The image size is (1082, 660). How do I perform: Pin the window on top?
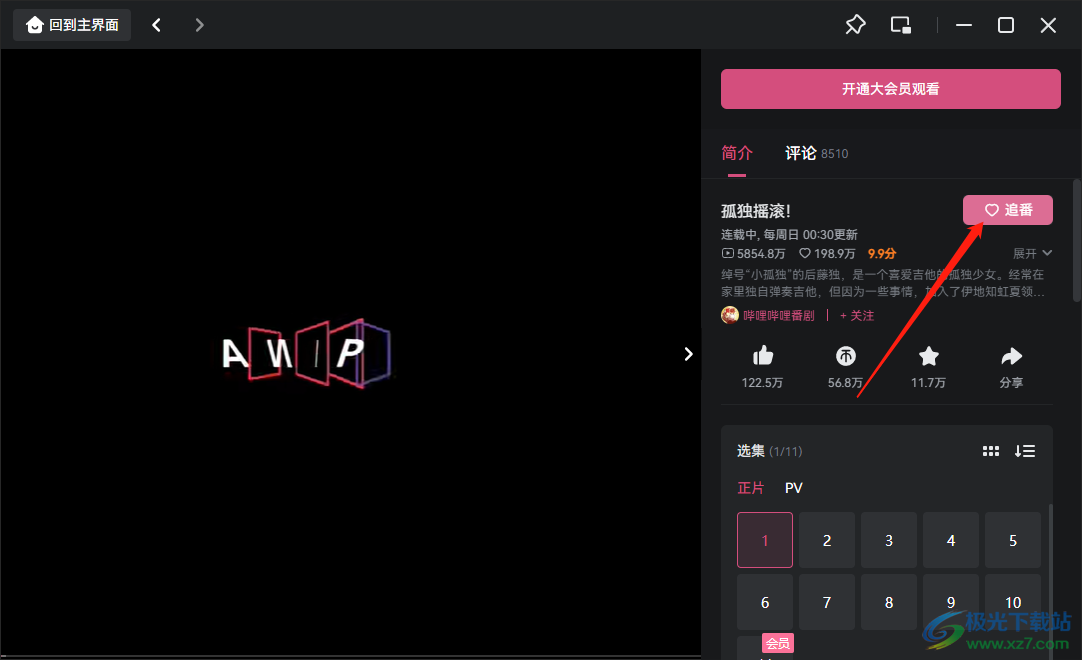pyautogui.click(x=855, y=26)
